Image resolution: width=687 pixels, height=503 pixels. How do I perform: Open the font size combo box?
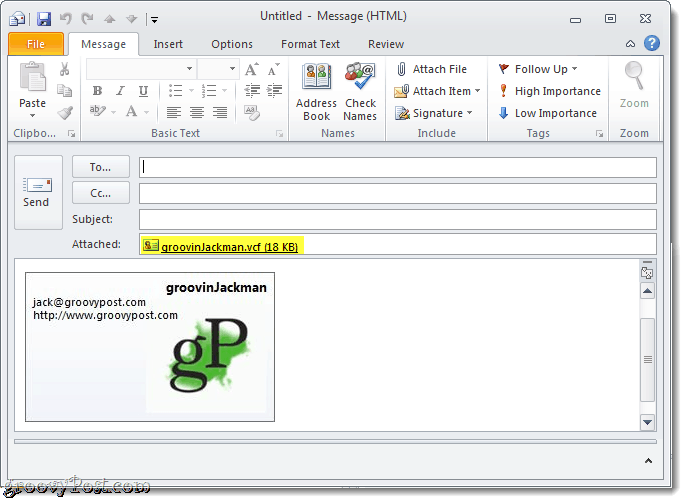(x=218, y=69)
